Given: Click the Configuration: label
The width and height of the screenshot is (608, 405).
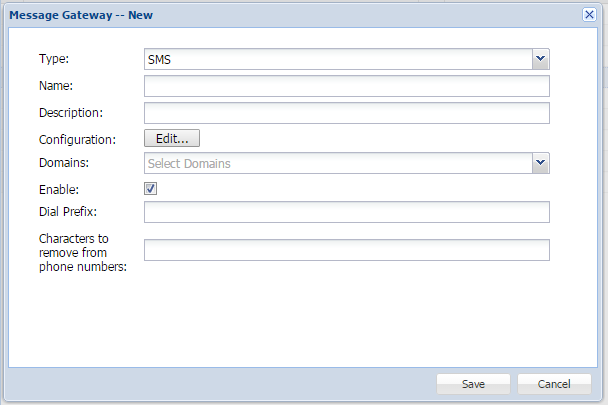Looking at the screenshot, I should coord(78,139).
